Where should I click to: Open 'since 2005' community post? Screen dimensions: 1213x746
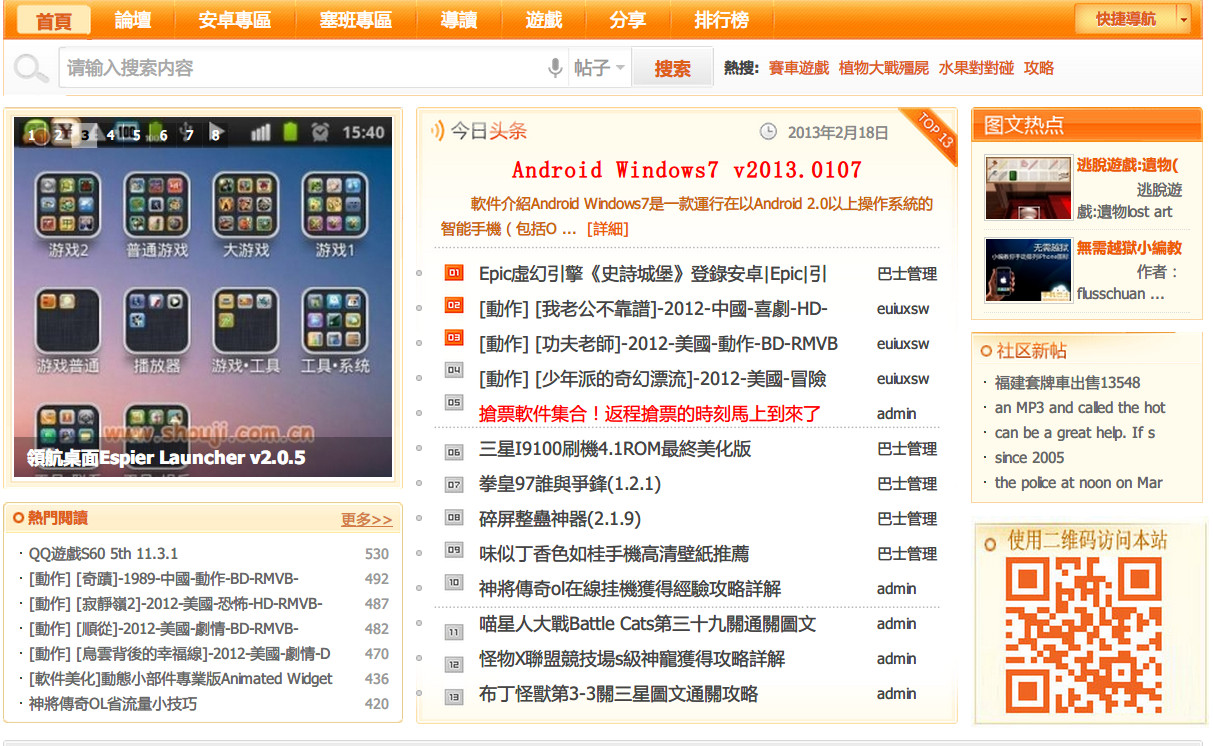[x=1029, y=458]
